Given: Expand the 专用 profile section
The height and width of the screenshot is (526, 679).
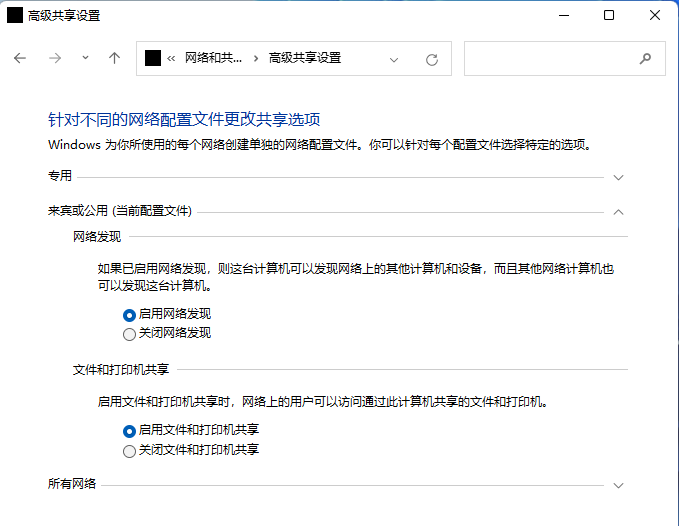Looking at the screenshot, I should click(x=618, y=177).
